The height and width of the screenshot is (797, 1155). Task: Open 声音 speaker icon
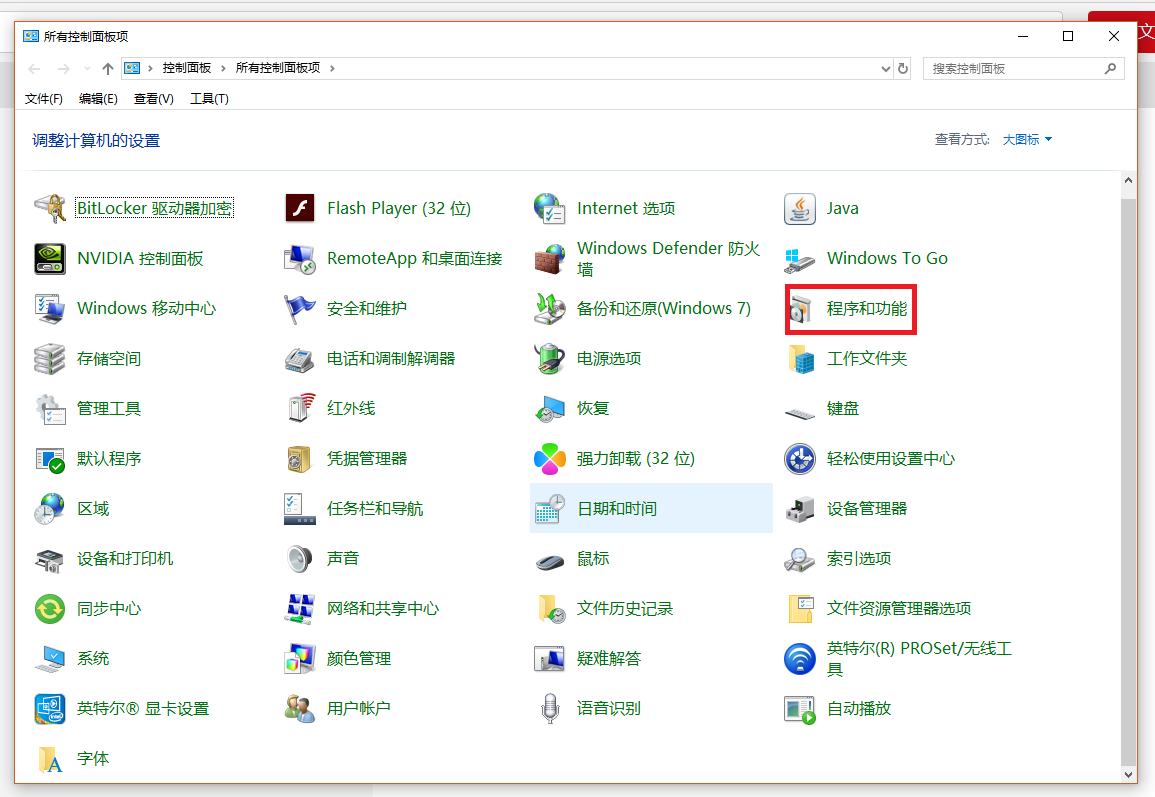click(x=300, y=559)
